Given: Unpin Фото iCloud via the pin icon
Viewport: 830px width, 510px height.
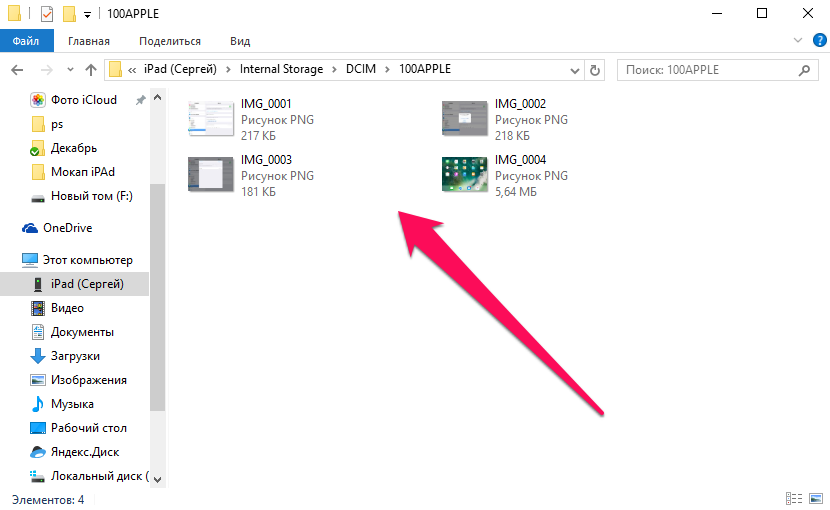Looking at the screenshot, I should [x=140, y=100].
